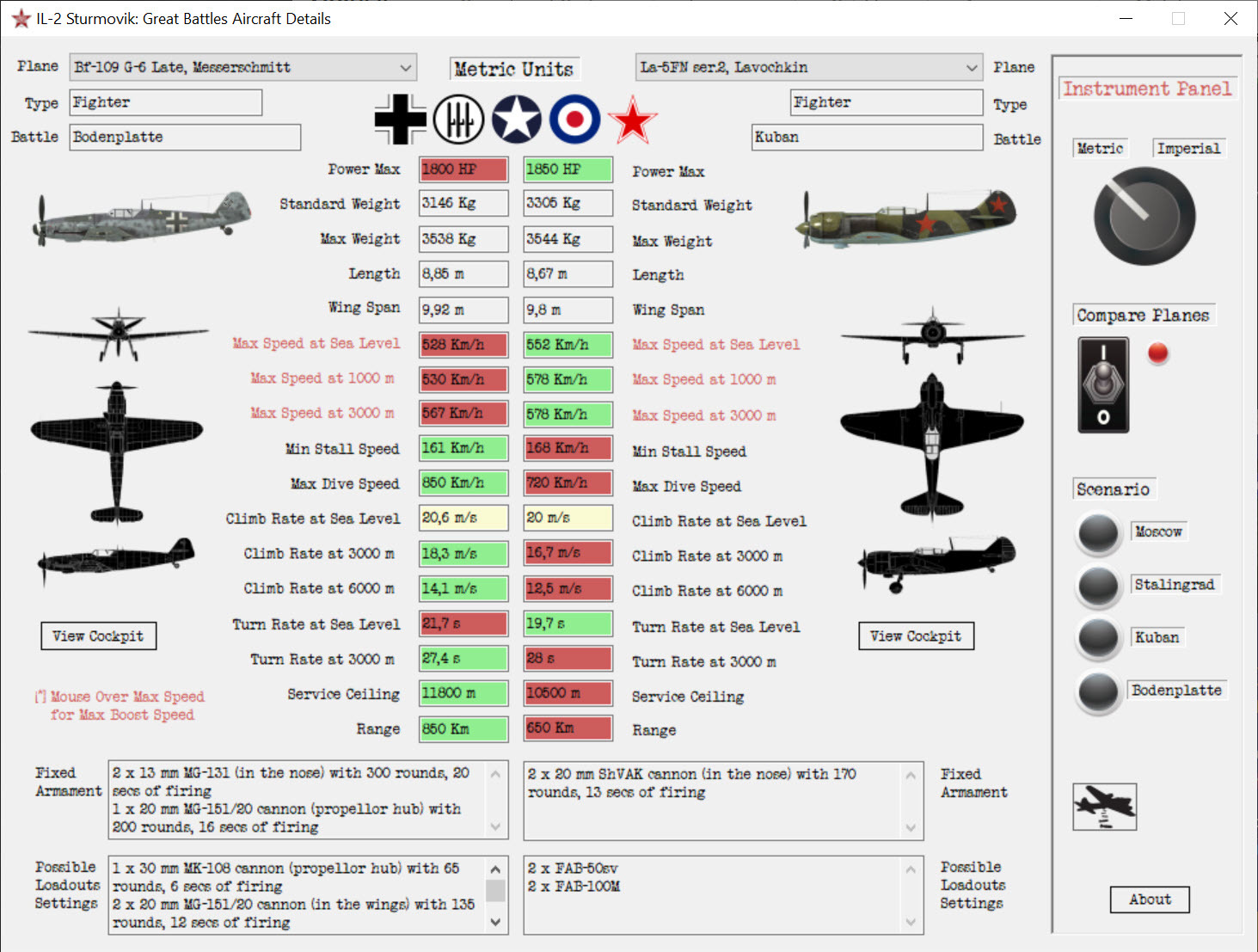Click the bomber plane icon in Instrument Panel

[1105, 807]
